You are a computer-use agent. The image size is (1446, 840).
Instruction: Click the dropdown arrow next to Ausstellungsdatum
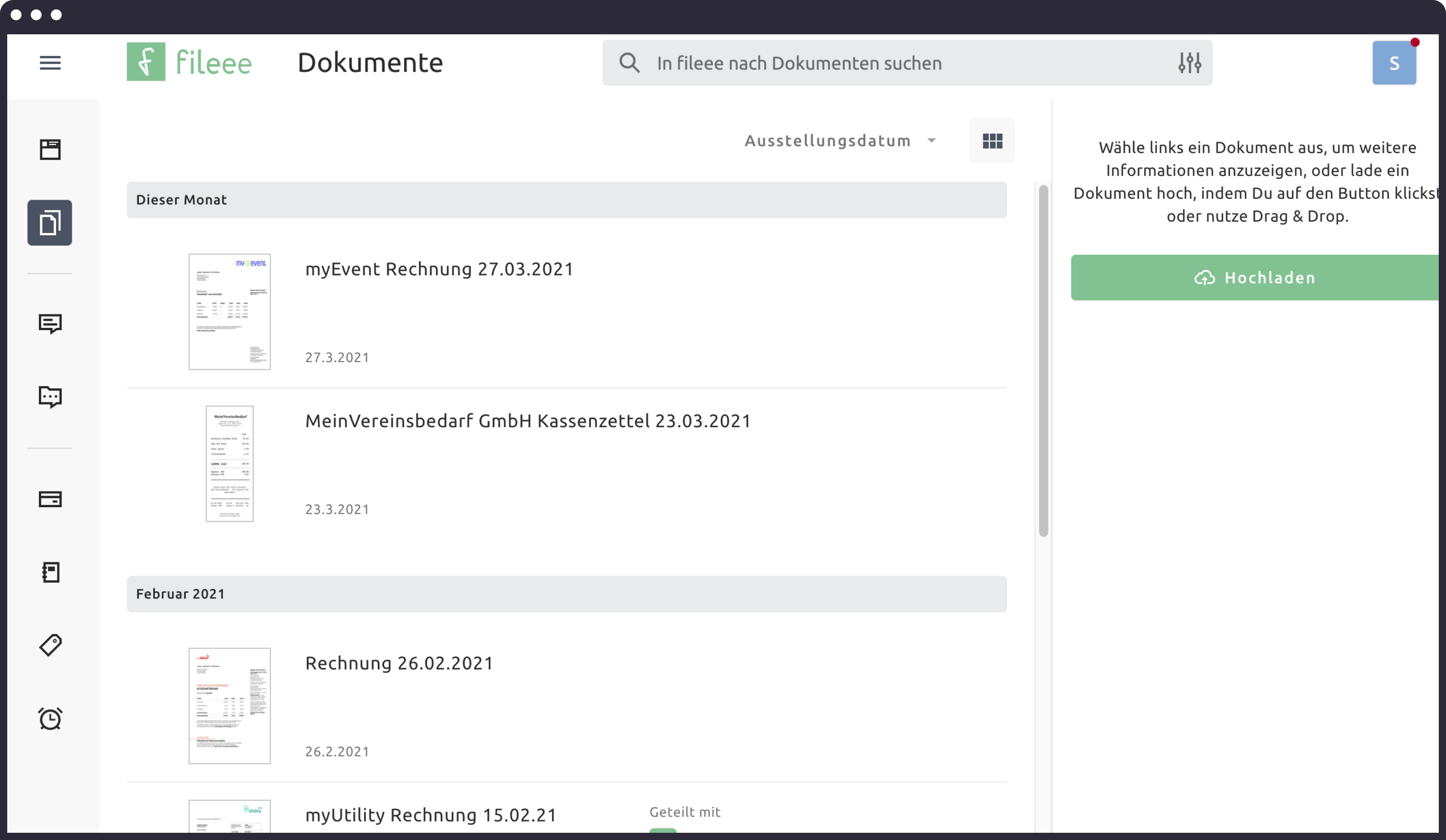tap(931, 140)
